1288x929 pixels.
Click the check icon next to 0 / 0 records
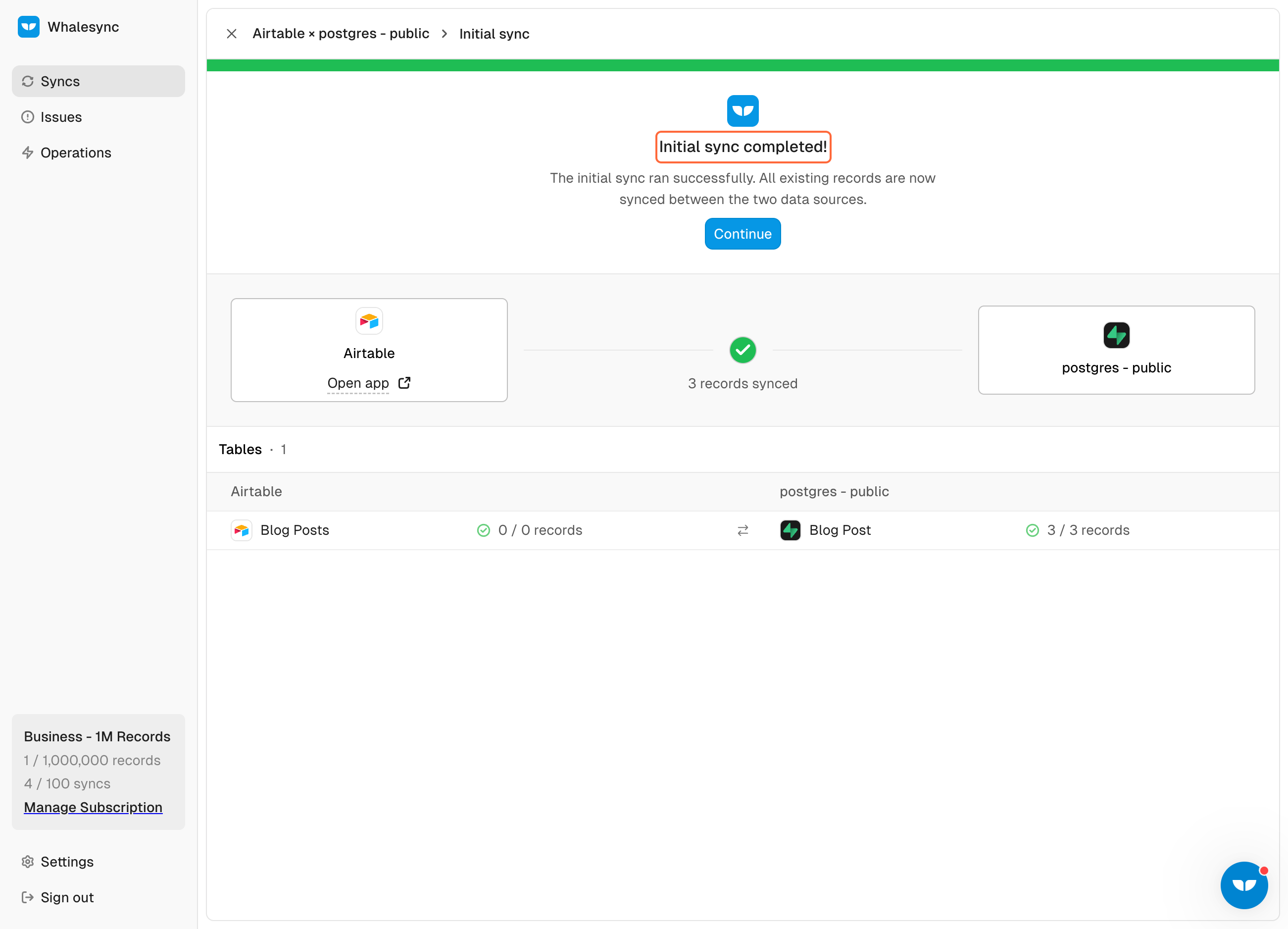click(x=483, y=530)
